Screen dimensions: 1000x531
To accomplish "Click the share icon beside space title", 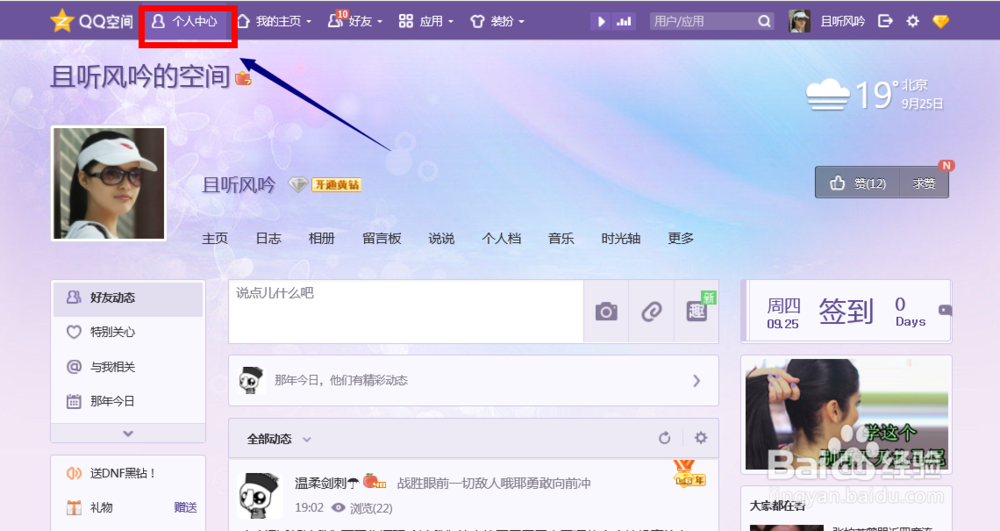I will pyautogui.click(x=243, y=78).
